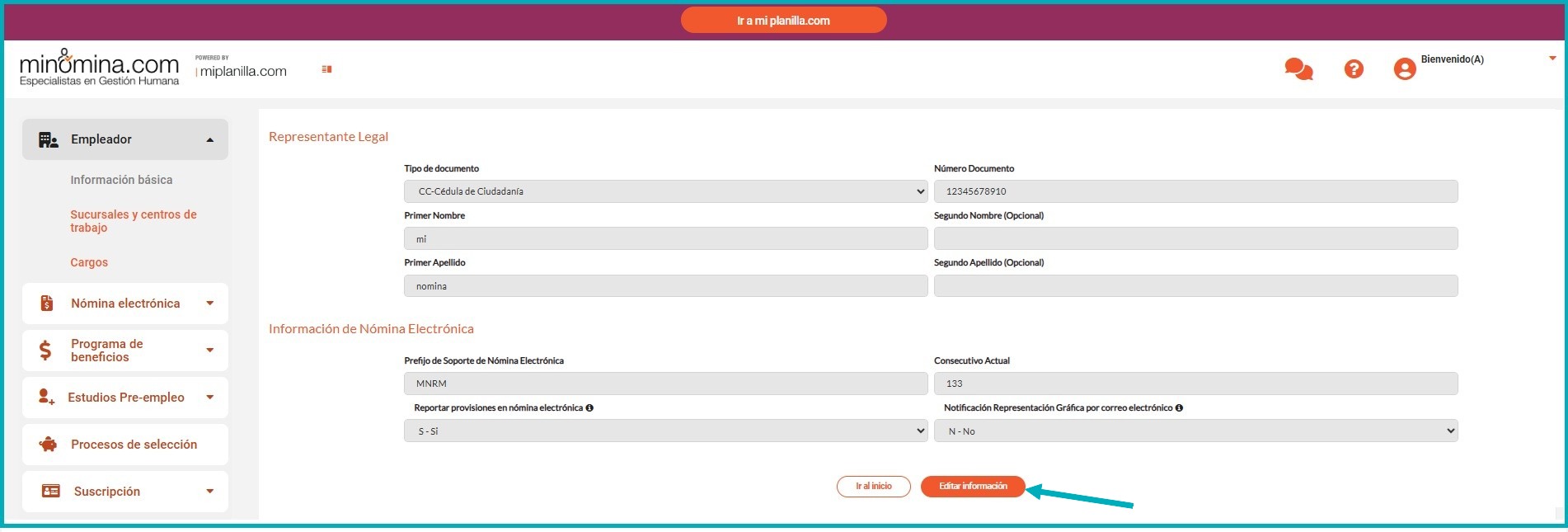Open Notificación Representación Gráfica dropdown
The height and width of the screenshot is (532, 1568).
(1195, 431)
